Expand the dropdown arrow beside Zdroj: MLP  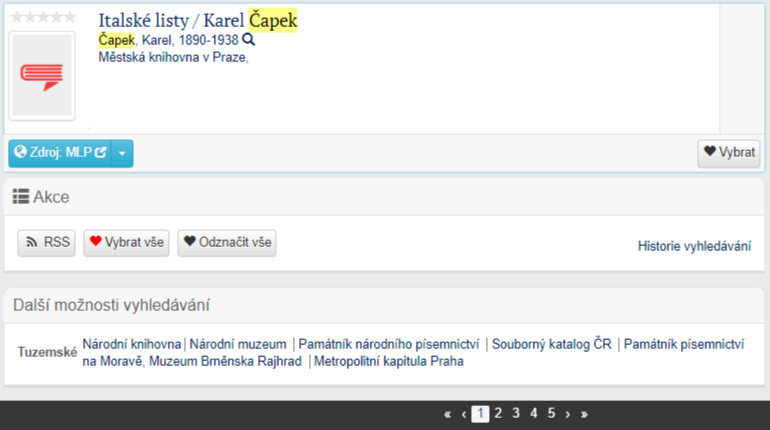(121, 153)
